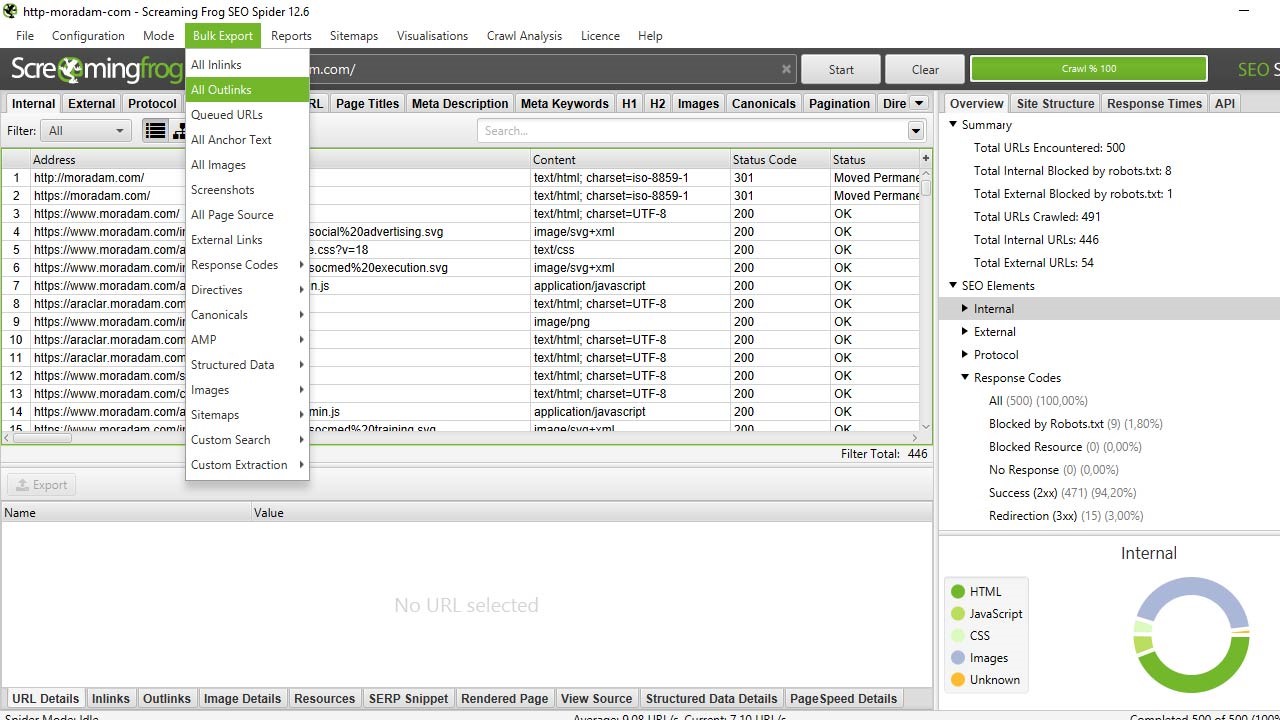Switch to the Canonicals tab
Image resolution: width=1280 pixels, height=720 pixels.
pyautogui.click(x=764, y=104)
